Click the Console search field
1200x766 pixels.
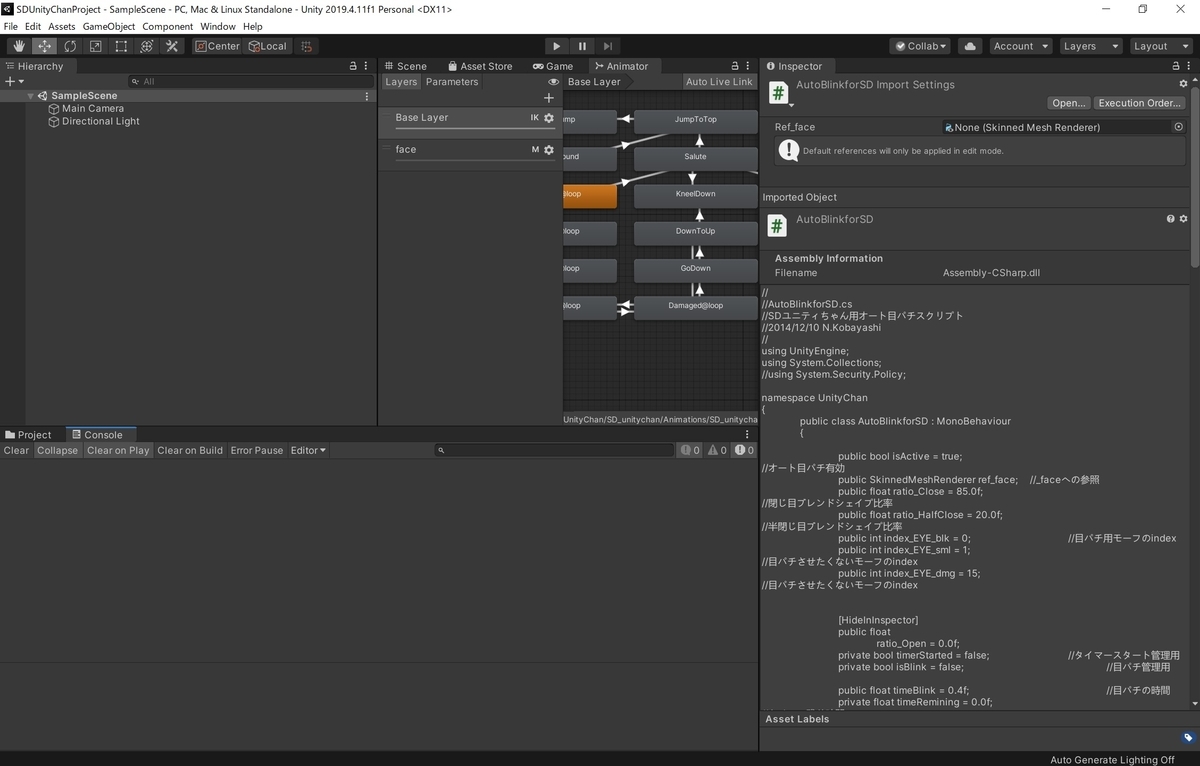[554, 450]
